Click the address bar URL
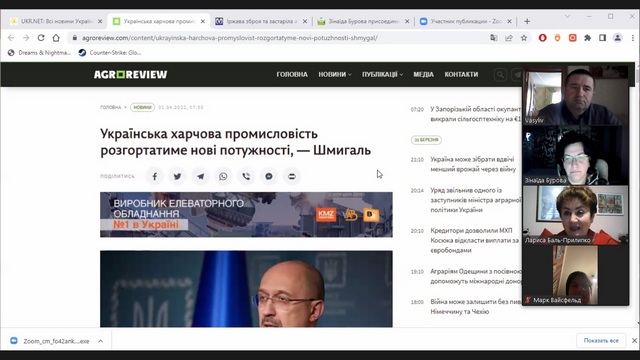This screenshot has width=640, height=360. pyautogui.click(x=230, y=38)
